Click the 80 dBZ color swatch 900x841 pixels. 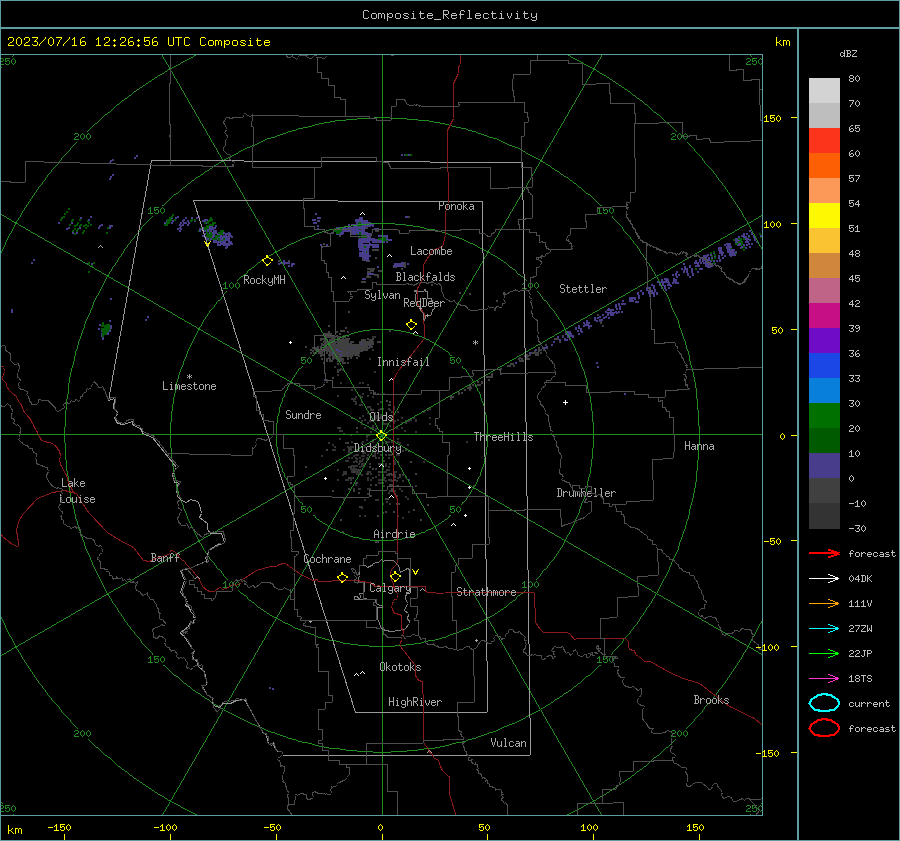point(824,90)
